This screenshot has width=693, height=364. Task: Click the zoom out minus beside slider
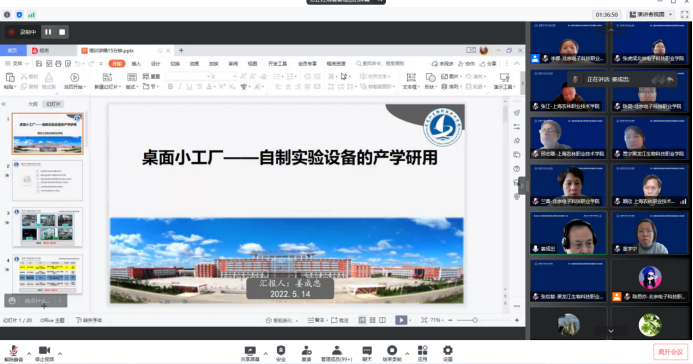point(450,320)
